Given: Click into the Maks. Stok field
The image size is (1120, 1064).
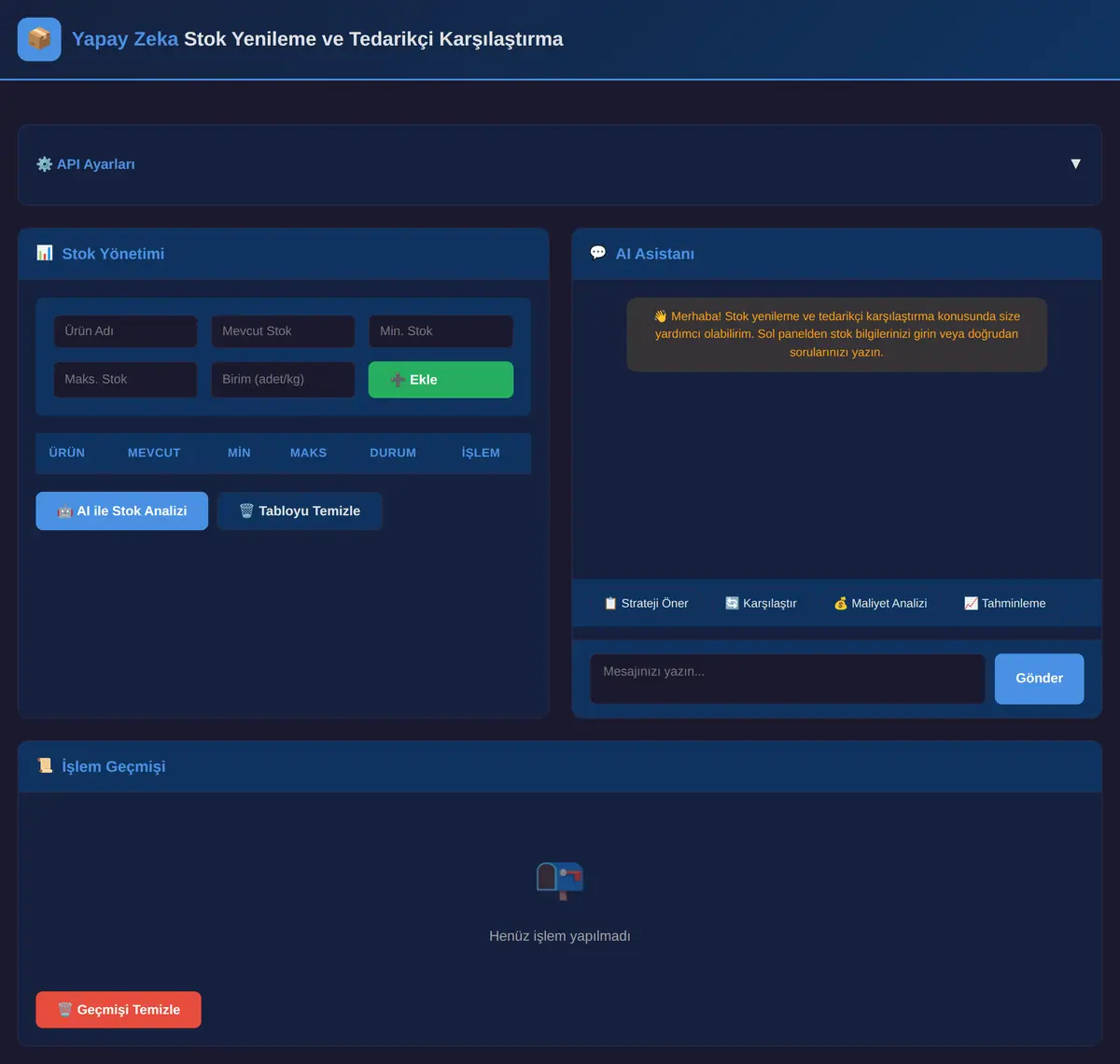Looking at the screenshot, I should coord(125,380).
